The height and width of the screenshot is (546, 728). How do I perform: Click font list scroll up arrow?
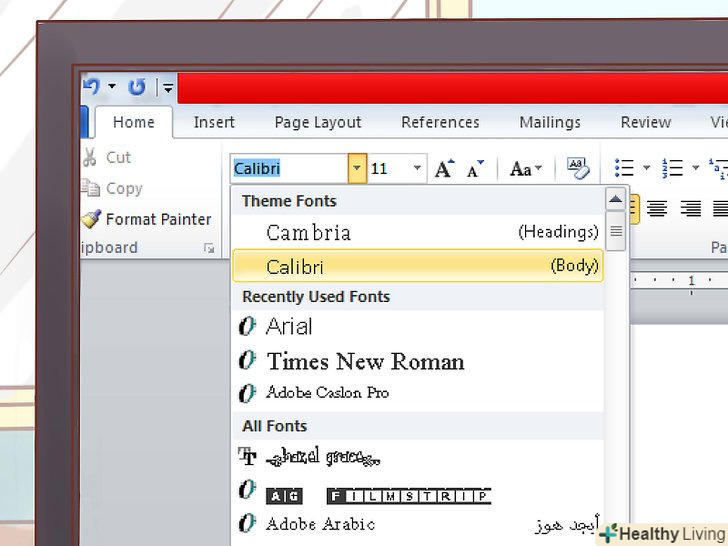[x=616, y=200]
